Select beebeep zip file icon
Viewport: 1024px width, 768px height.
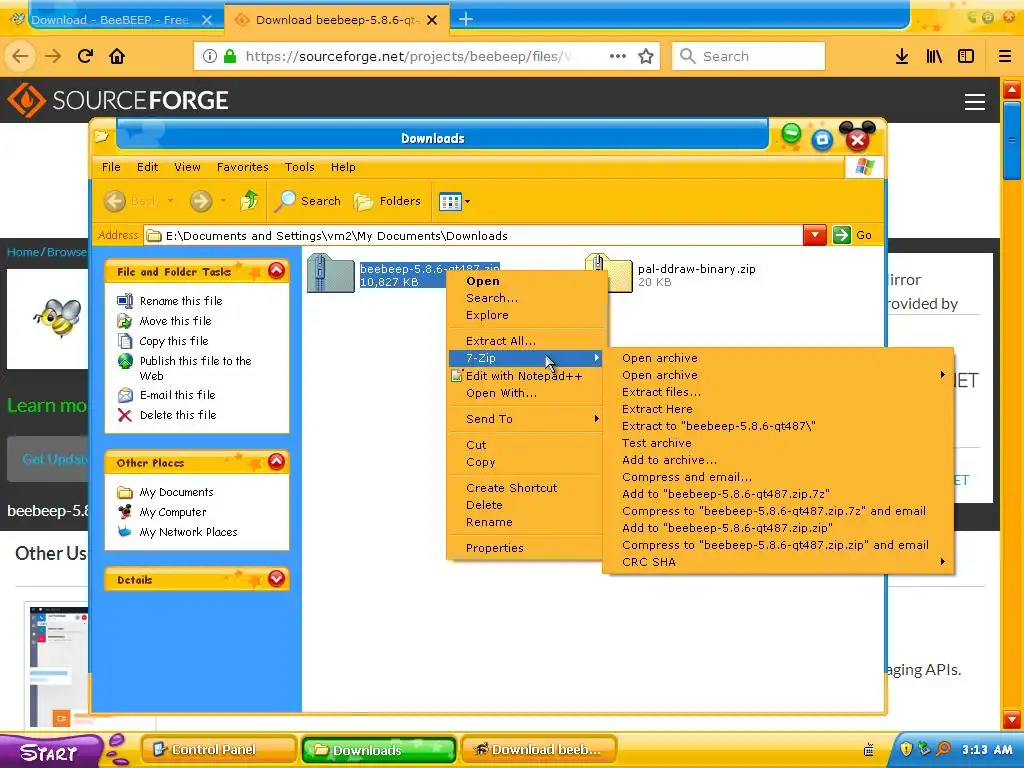point(330,273)
